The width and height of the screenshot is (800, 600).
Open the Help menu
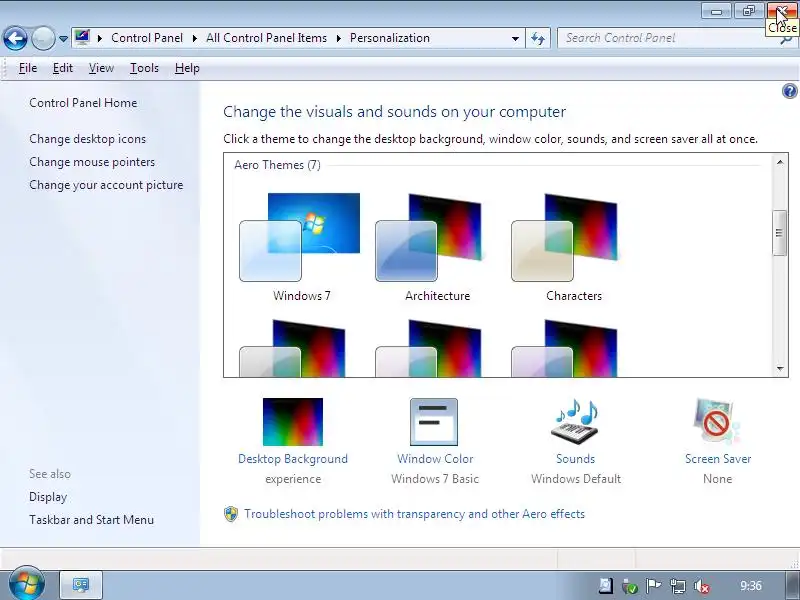click(x=187, y=68)
